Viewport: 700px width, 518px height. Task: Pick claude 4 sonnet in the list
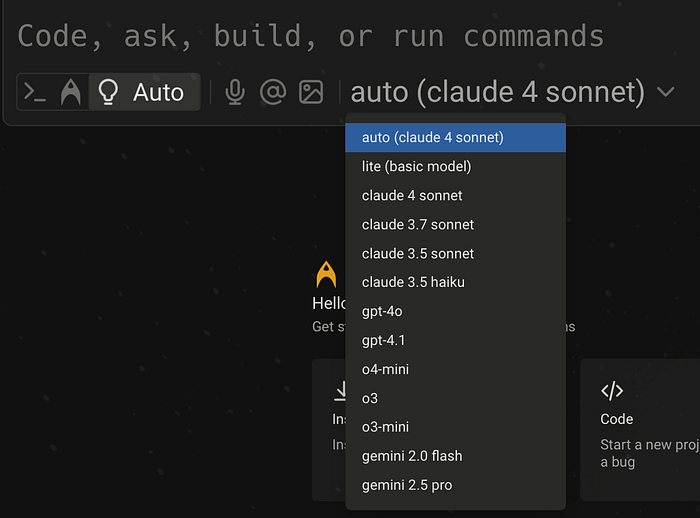tap(455, 196)
